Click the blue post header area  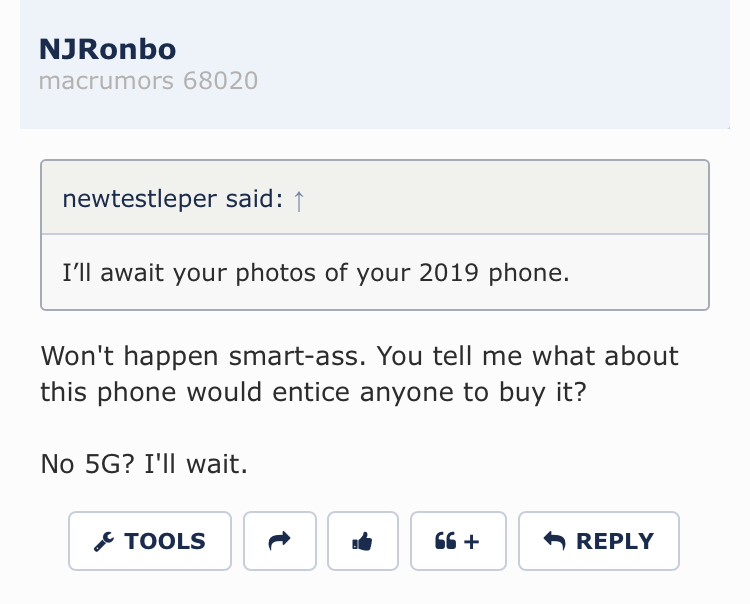point(375,64)
